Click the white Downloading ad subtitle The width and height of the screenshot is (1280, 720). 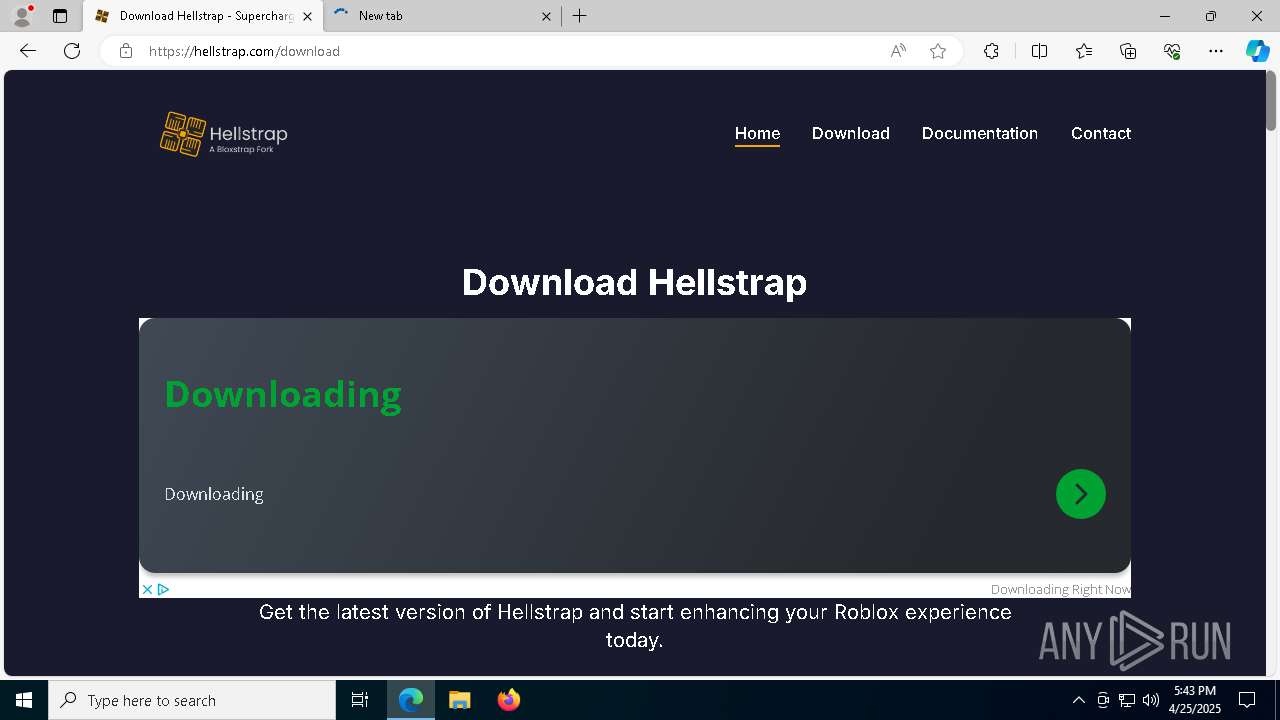pos(214,494)
